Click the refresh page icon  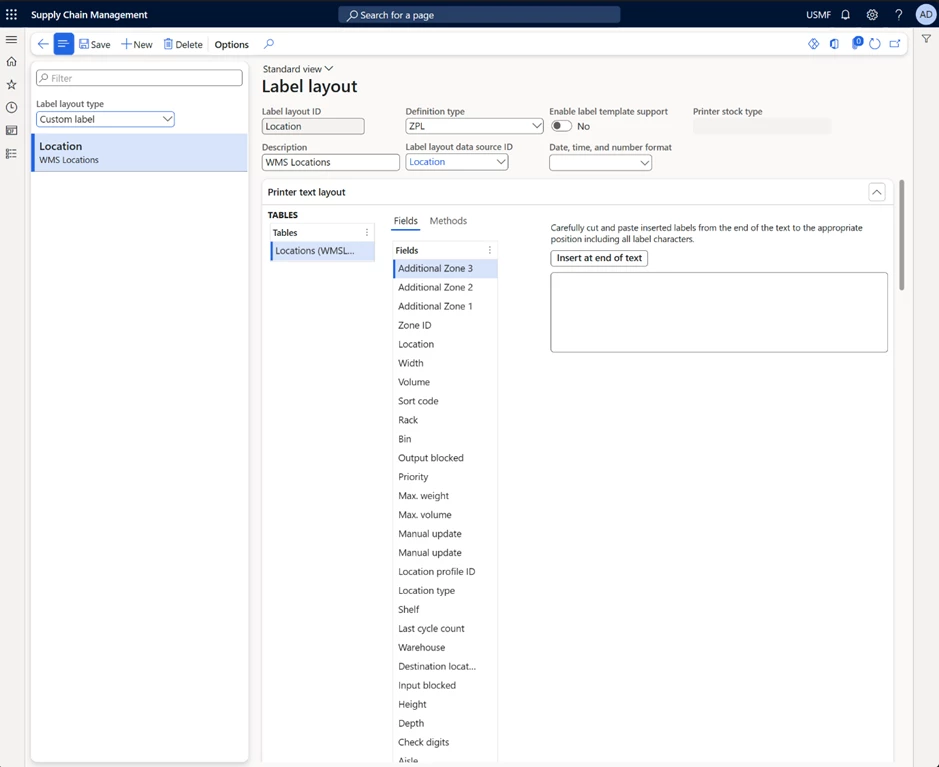[875, 44]
